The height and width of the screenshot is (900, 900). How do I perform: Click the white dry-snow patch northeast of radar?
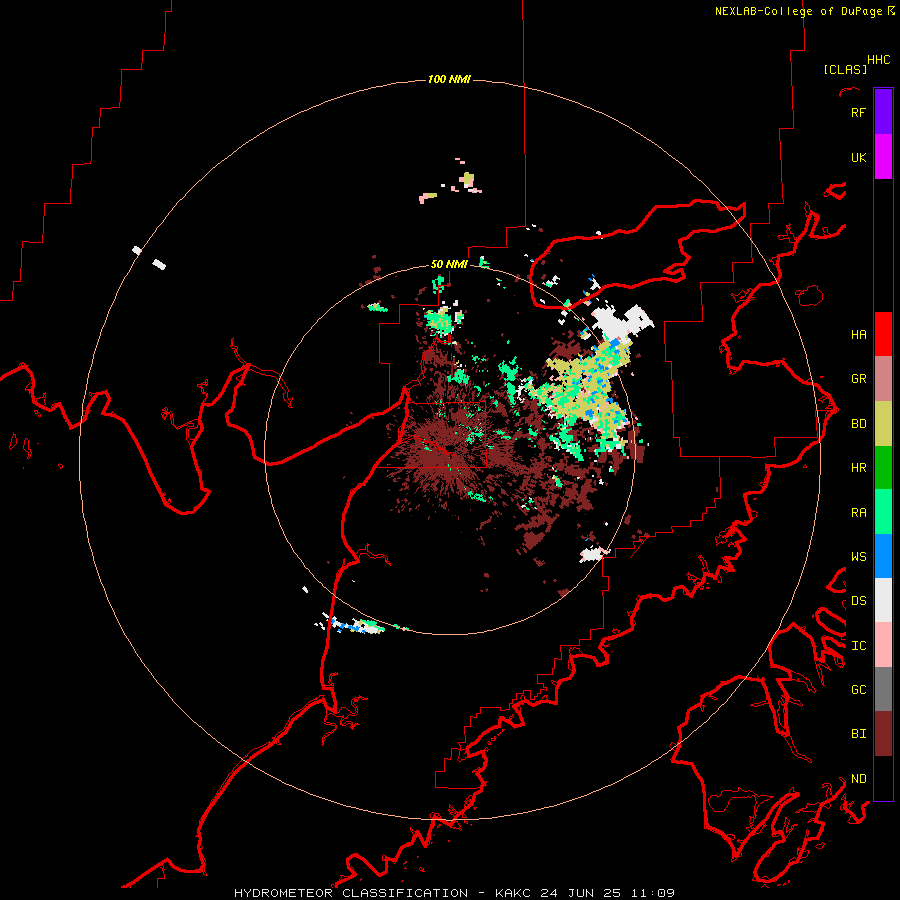point(622,321)
